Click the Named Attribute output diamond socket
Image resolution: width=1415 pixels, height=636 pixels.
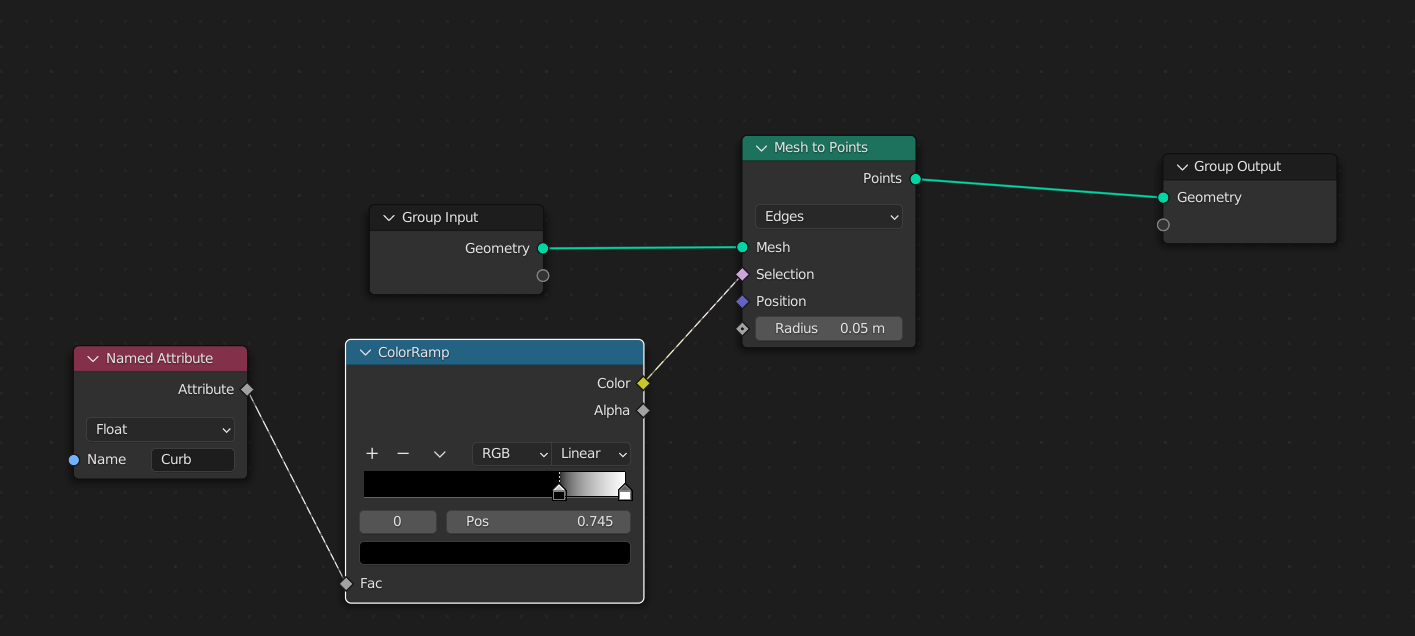tap(247, 389)
